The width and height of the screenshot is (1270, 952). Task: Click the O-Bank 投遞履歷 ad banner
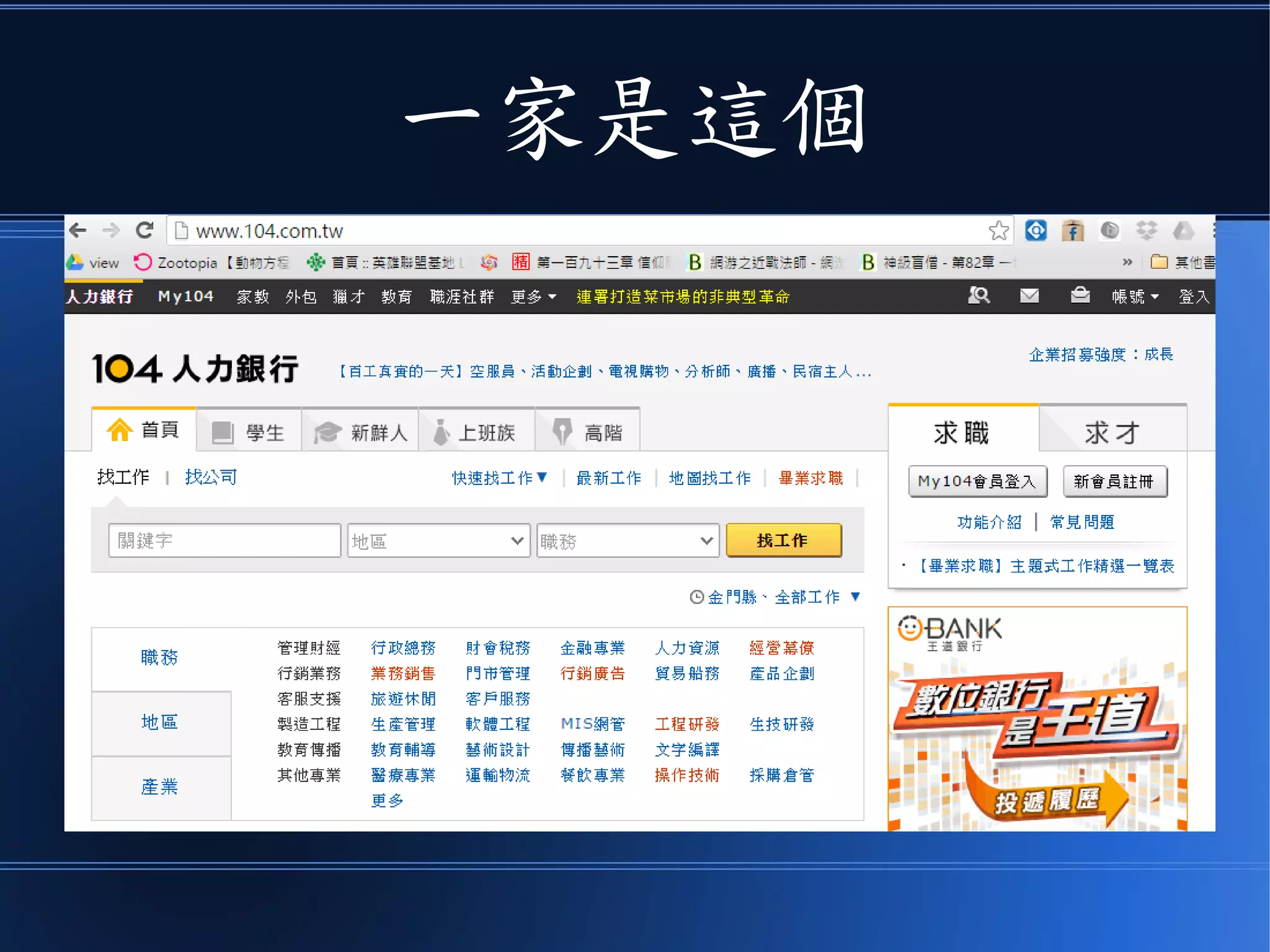click(1037, 719)
